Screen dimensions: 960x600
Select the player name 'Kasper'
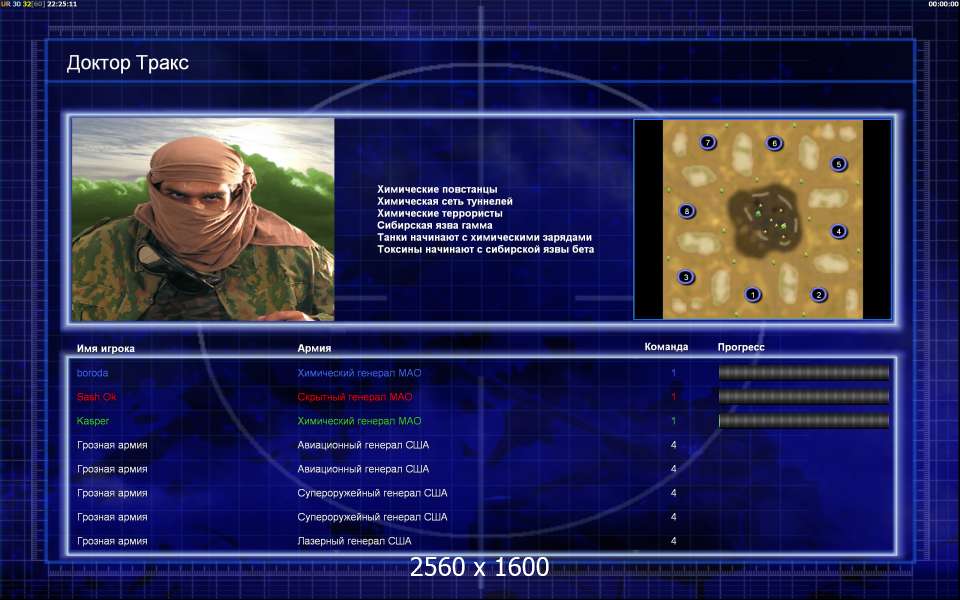(x=93, y=421)
